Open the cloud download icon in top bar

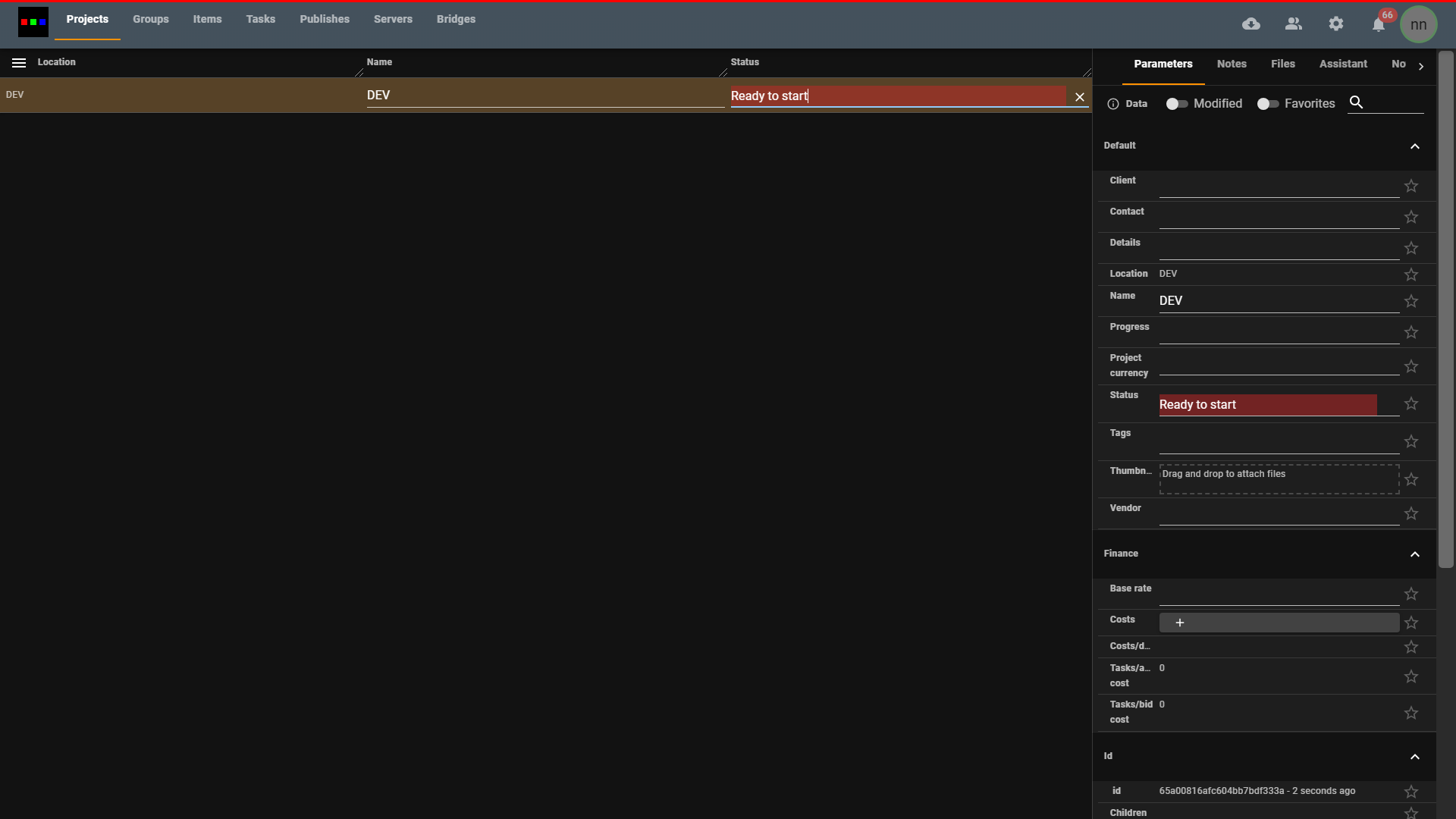coord(1250,24)
